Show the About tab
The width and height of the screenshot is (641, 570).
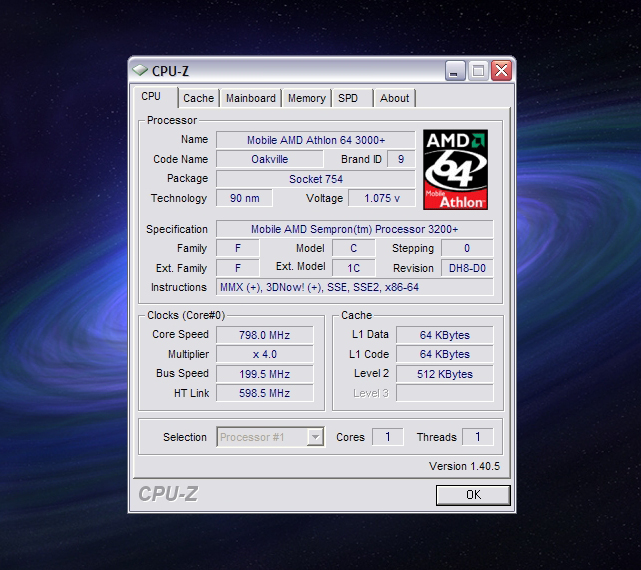coord(394,98)
